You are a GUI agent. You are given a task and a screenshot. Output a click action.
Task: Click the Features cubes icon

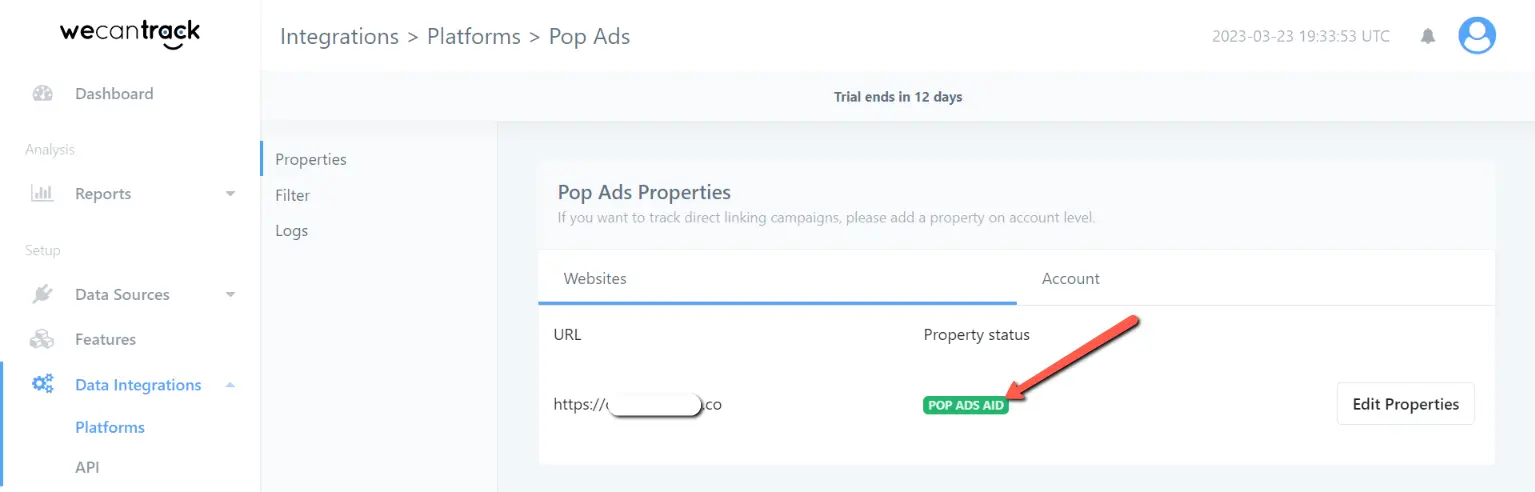point(42,340)
